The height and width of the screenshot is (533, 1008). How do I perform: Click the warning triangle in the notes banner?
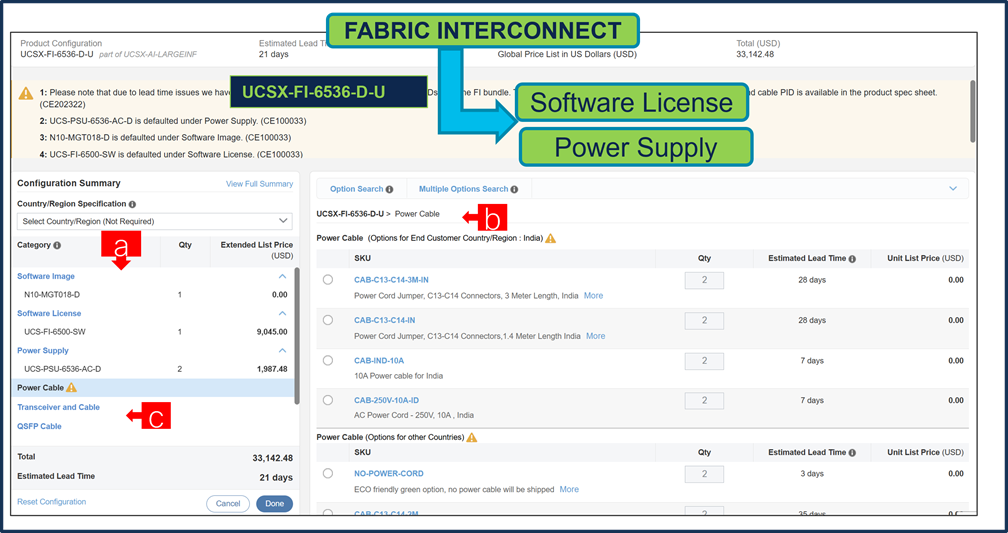(x=26, y=94)
